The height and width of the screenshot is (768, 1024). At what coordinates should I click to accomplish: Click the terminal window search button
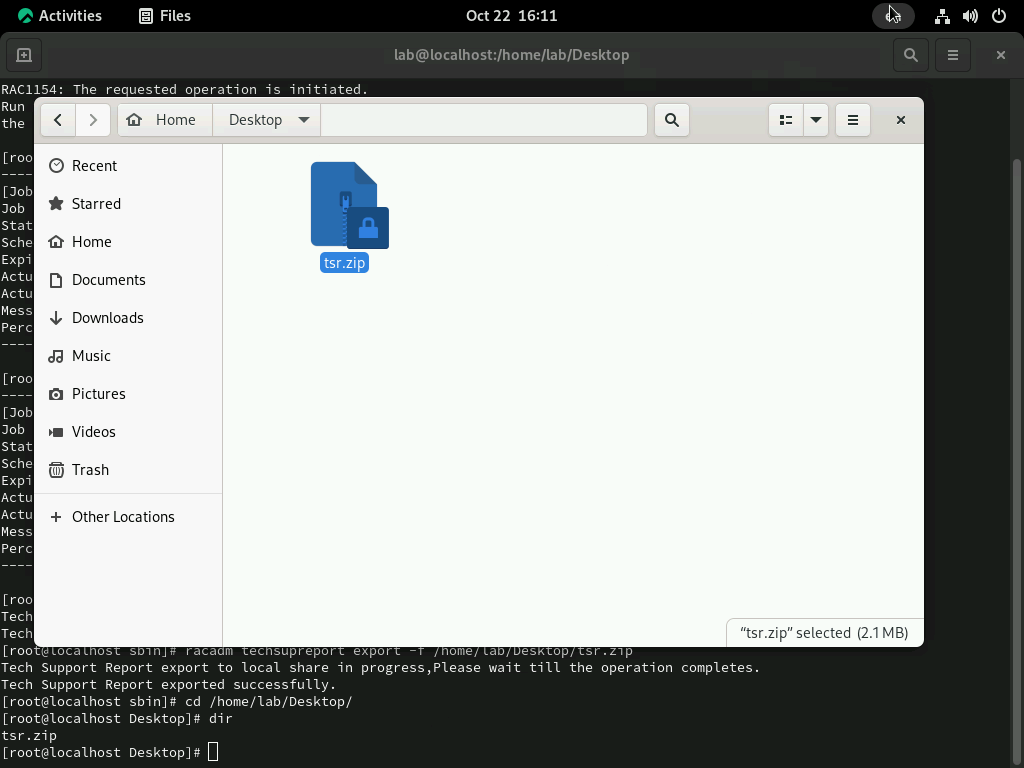910,55
